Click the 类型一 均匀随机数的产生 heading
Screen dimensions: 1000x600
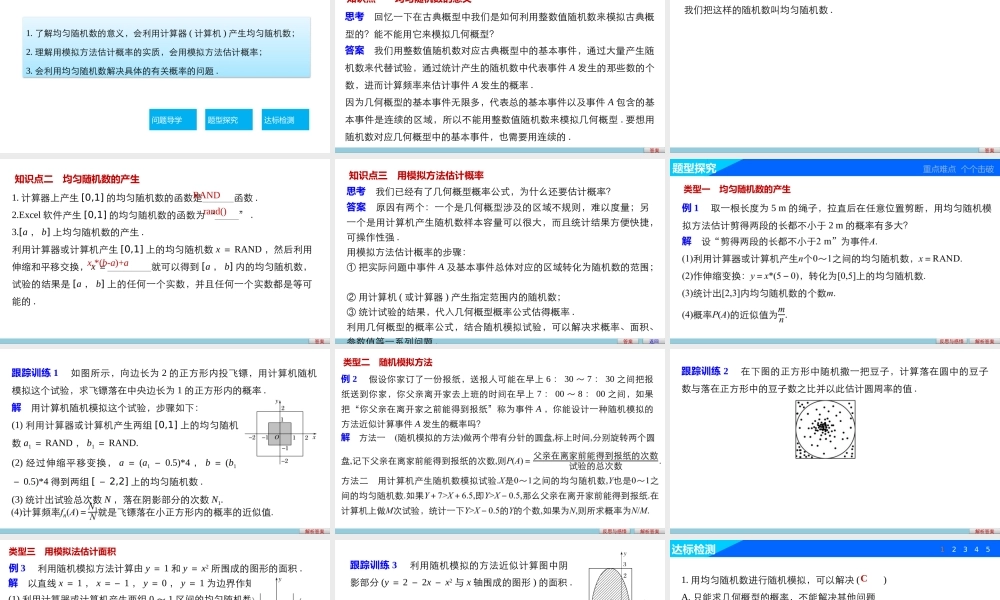pyautogui.click(x=737, y=188)
